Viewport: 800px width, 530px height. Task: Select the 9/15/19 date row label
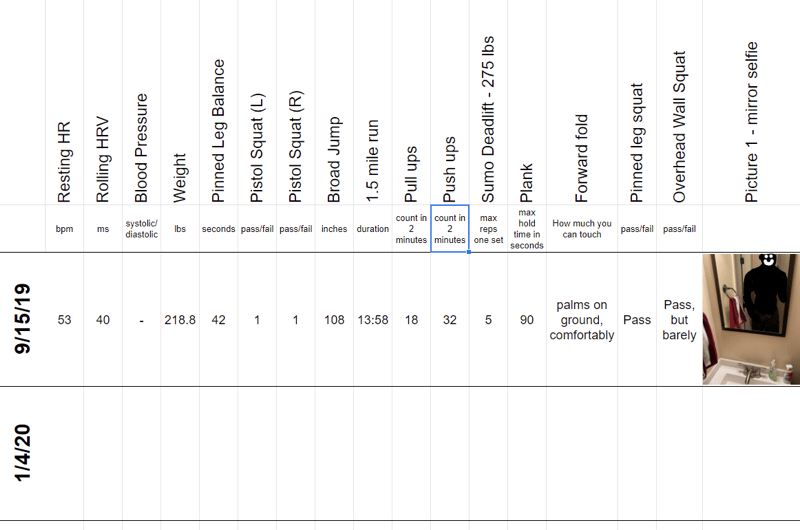click(22, 320)
